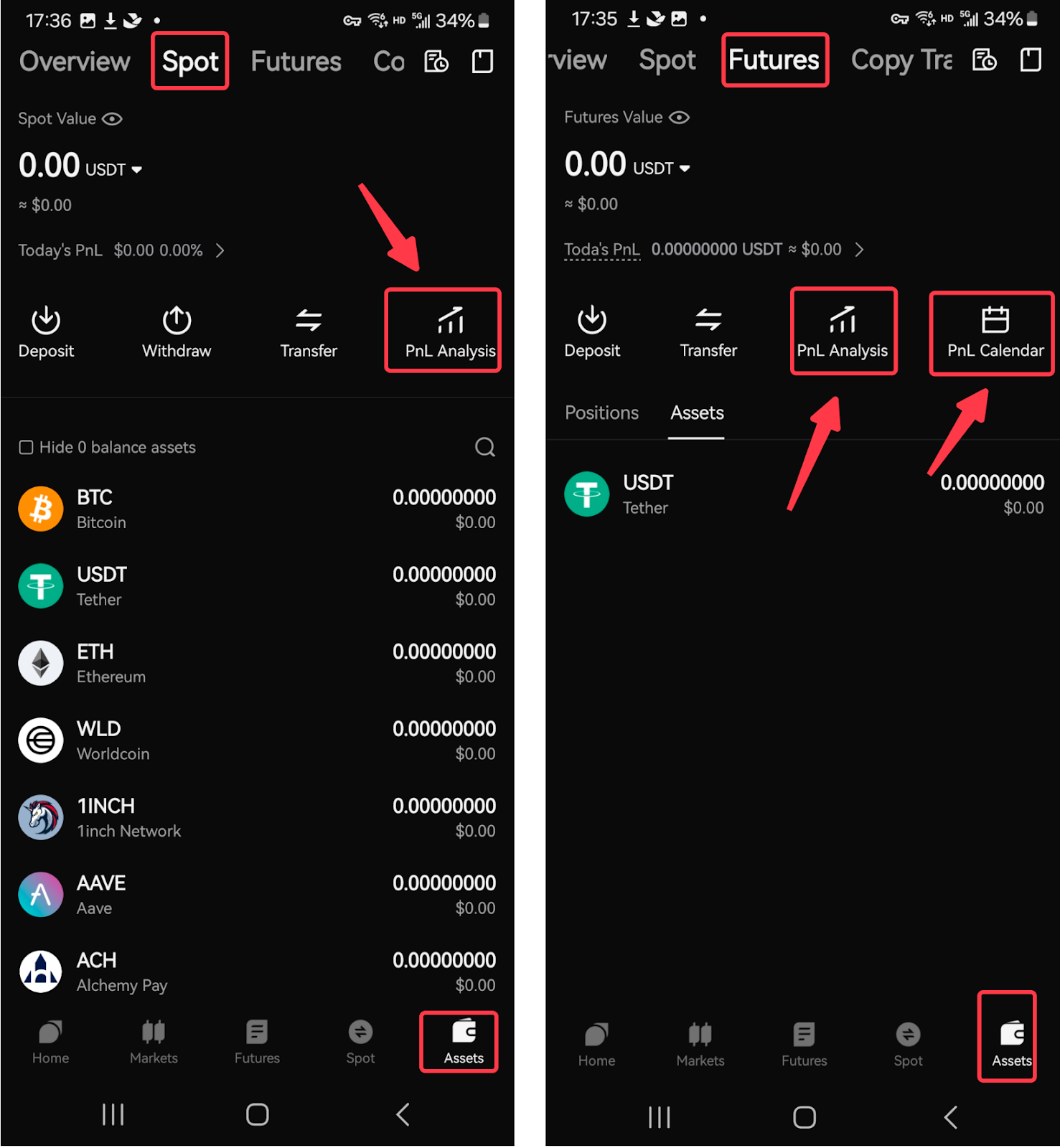Toggle Futures Value visibility eye

(679, 118)
